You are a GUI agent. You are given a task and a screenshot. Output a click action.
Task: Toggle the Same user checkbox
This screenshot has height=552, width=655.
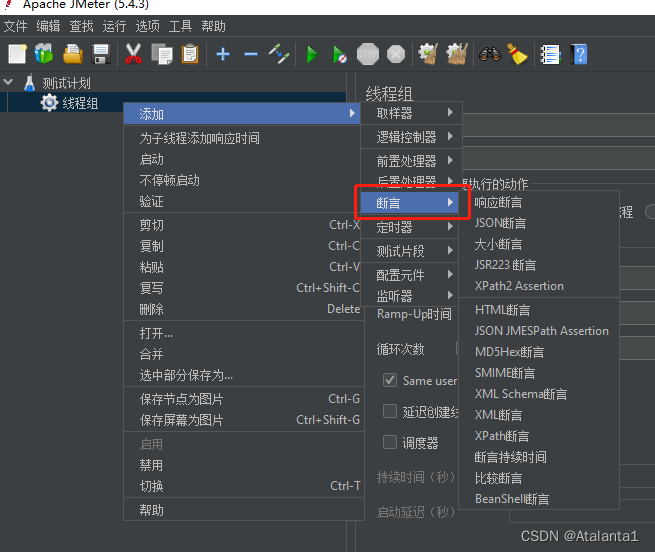(x=390, y=380)
